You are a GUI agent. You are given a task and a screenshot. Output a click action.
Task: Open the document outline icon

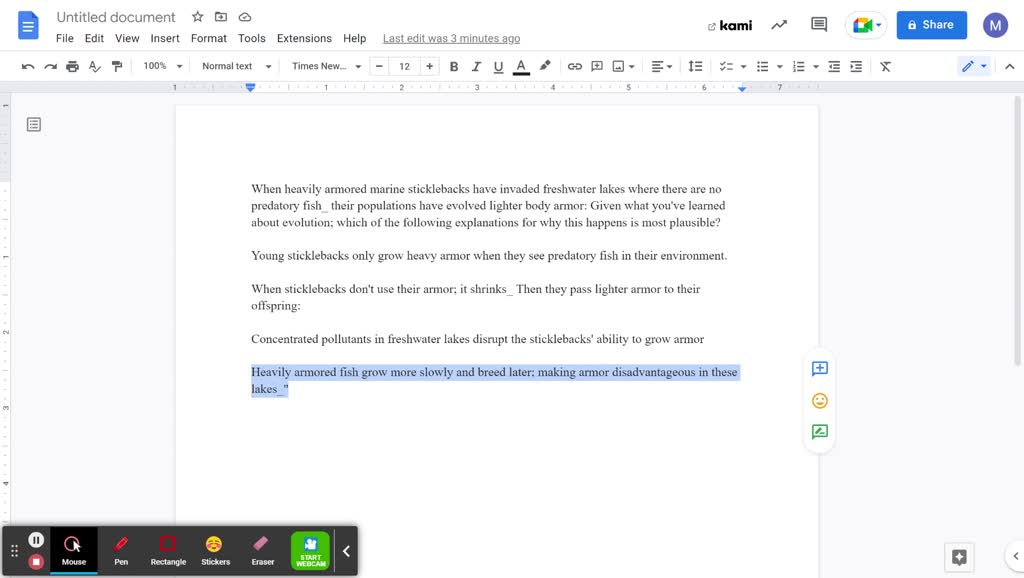coord(34,125)
